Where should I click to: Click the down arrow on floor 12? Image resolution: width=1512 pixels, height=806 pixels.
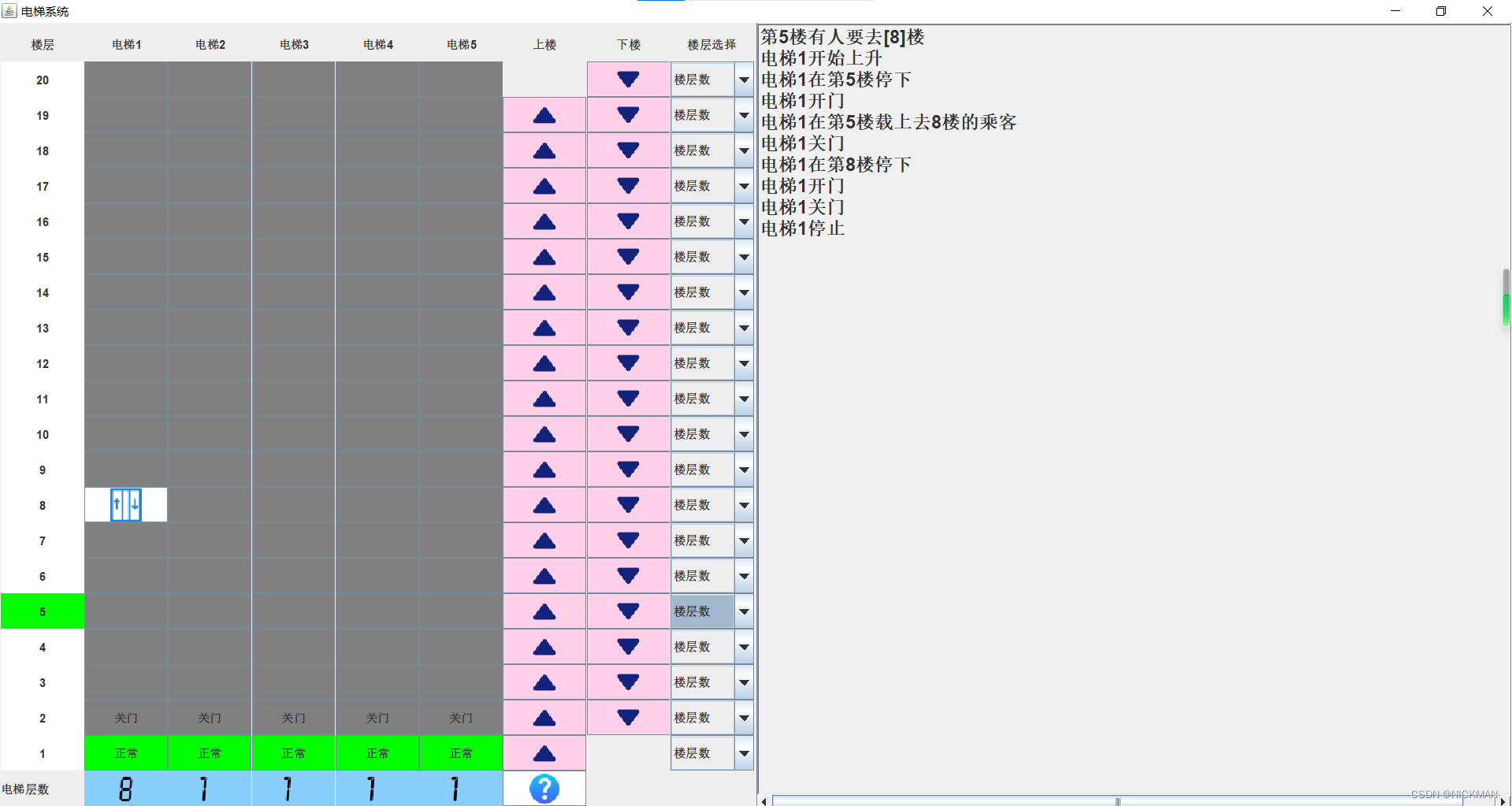coord(628,363)
